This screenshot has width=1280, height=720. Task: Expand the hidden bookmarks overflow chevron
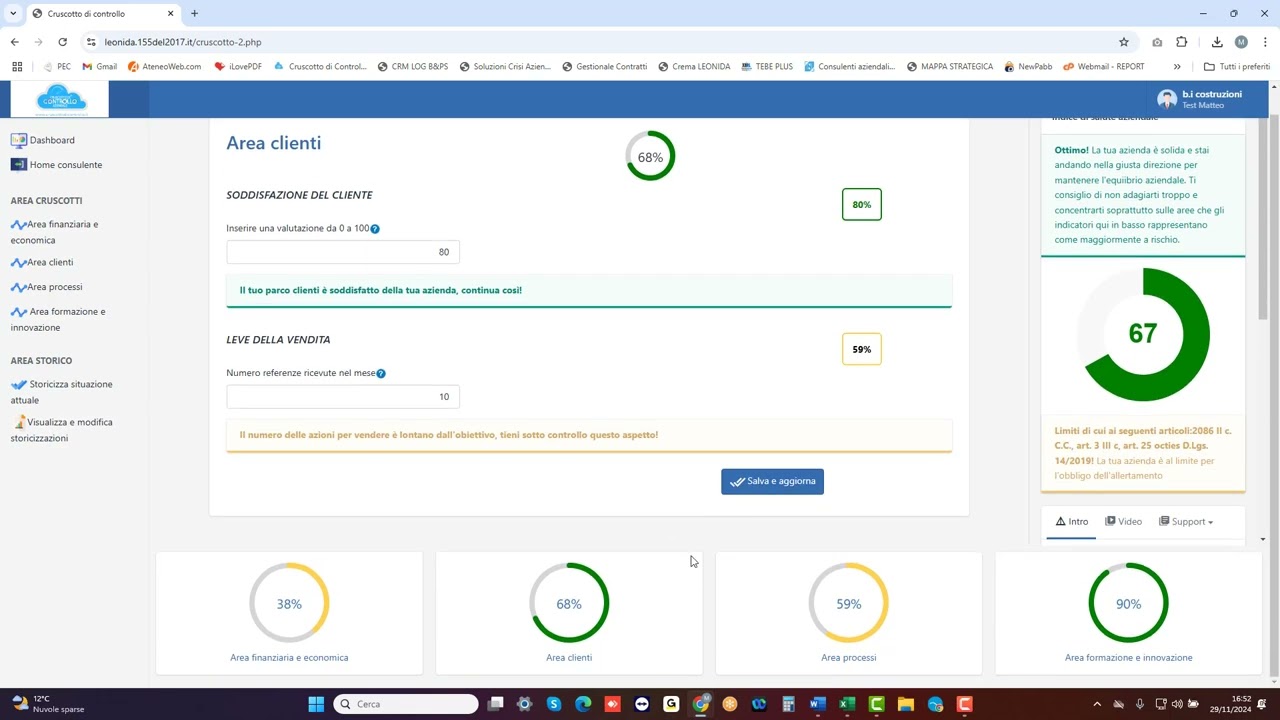pyautogui.click(x=1177, y=67)
